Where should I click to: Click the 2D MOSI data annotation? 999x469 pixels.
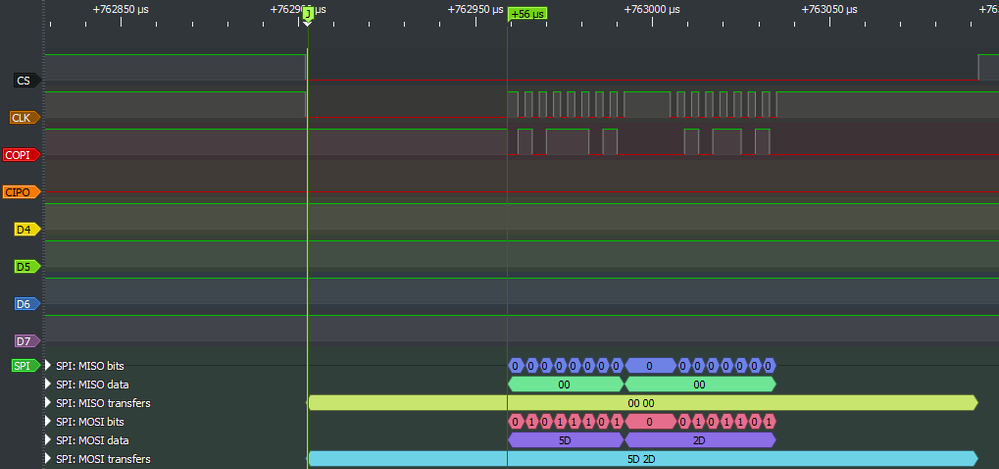pos(700,440)
